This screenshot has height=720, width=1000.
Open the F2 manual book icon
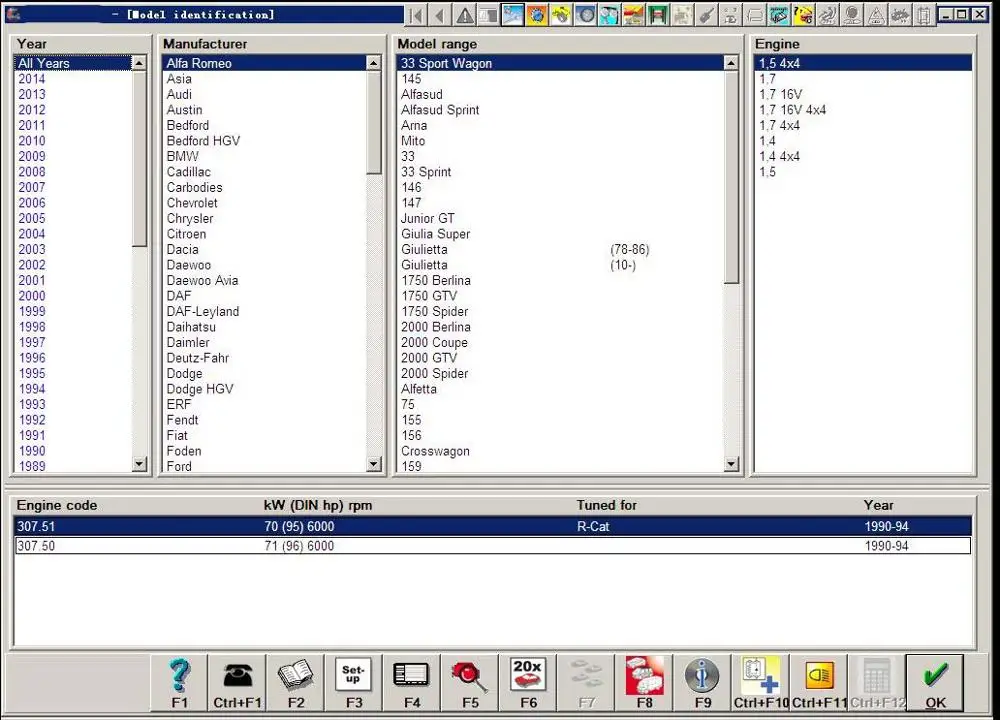coord(295,676)
